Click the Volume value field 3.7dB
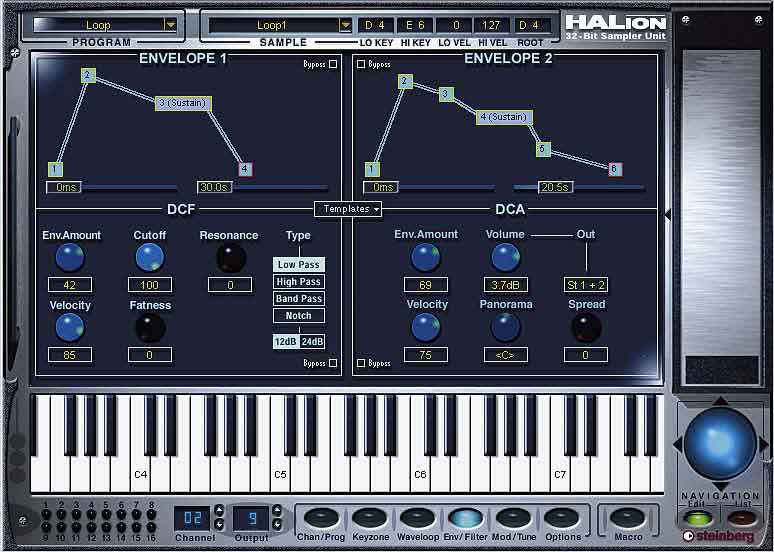The image size is (774, 552). coord(505,285)
